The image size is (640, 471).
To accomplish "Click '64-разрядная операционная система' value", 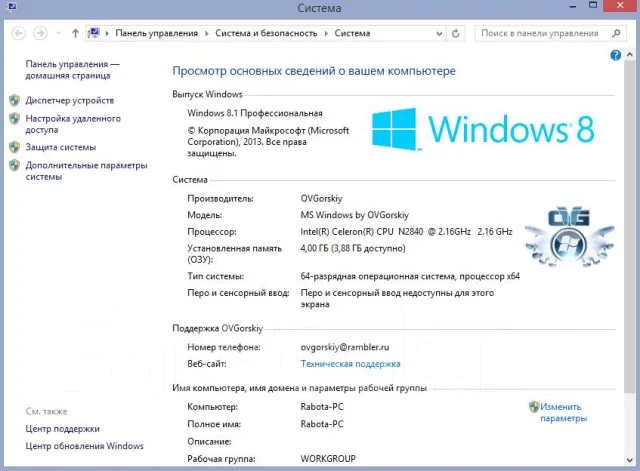I will tap(410, 276).
